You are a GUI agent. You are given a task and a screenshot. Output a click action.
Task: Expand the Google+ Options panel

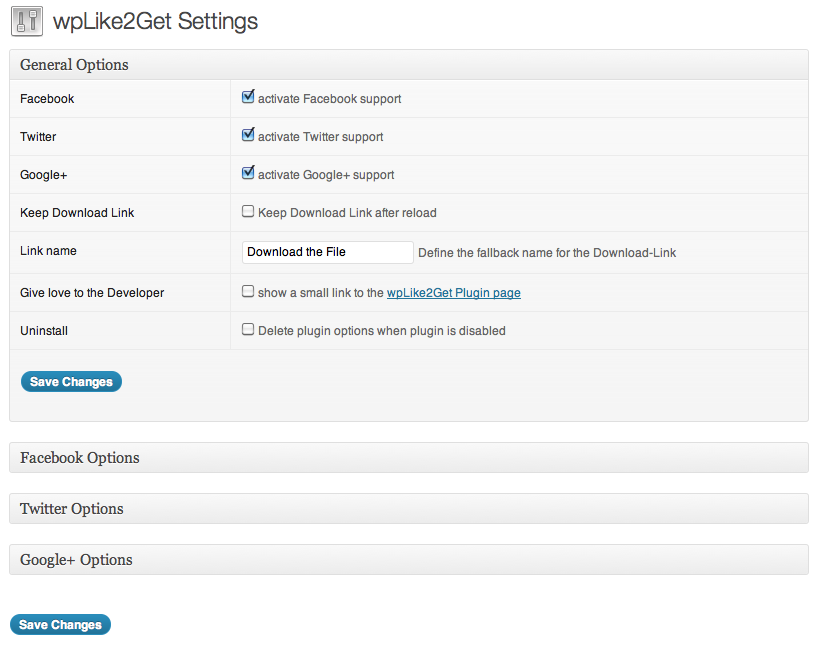[409, 560]
